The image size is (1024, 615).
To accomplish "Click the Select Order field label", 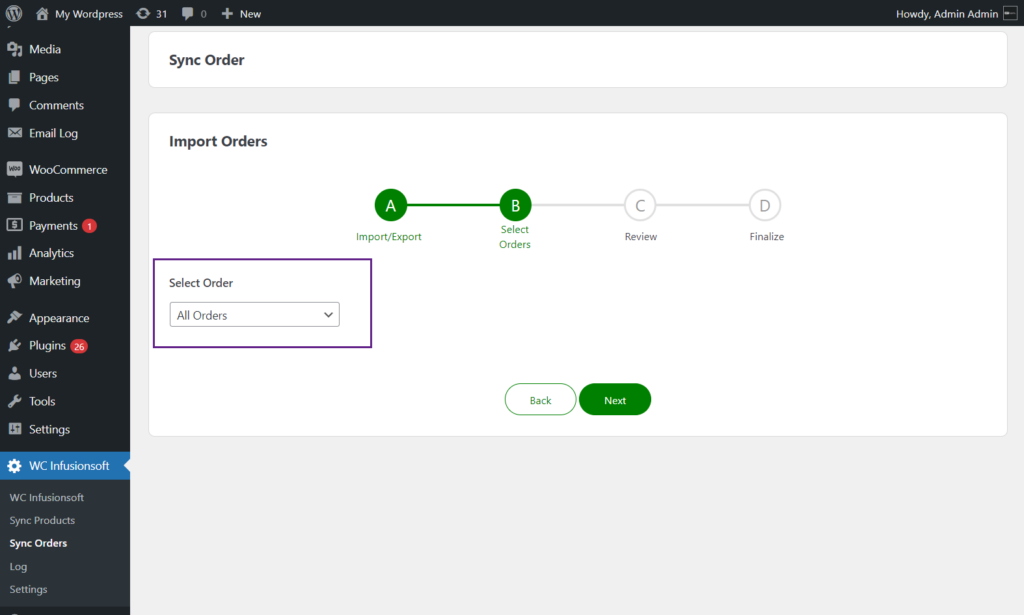I will [x=201, y=283].
